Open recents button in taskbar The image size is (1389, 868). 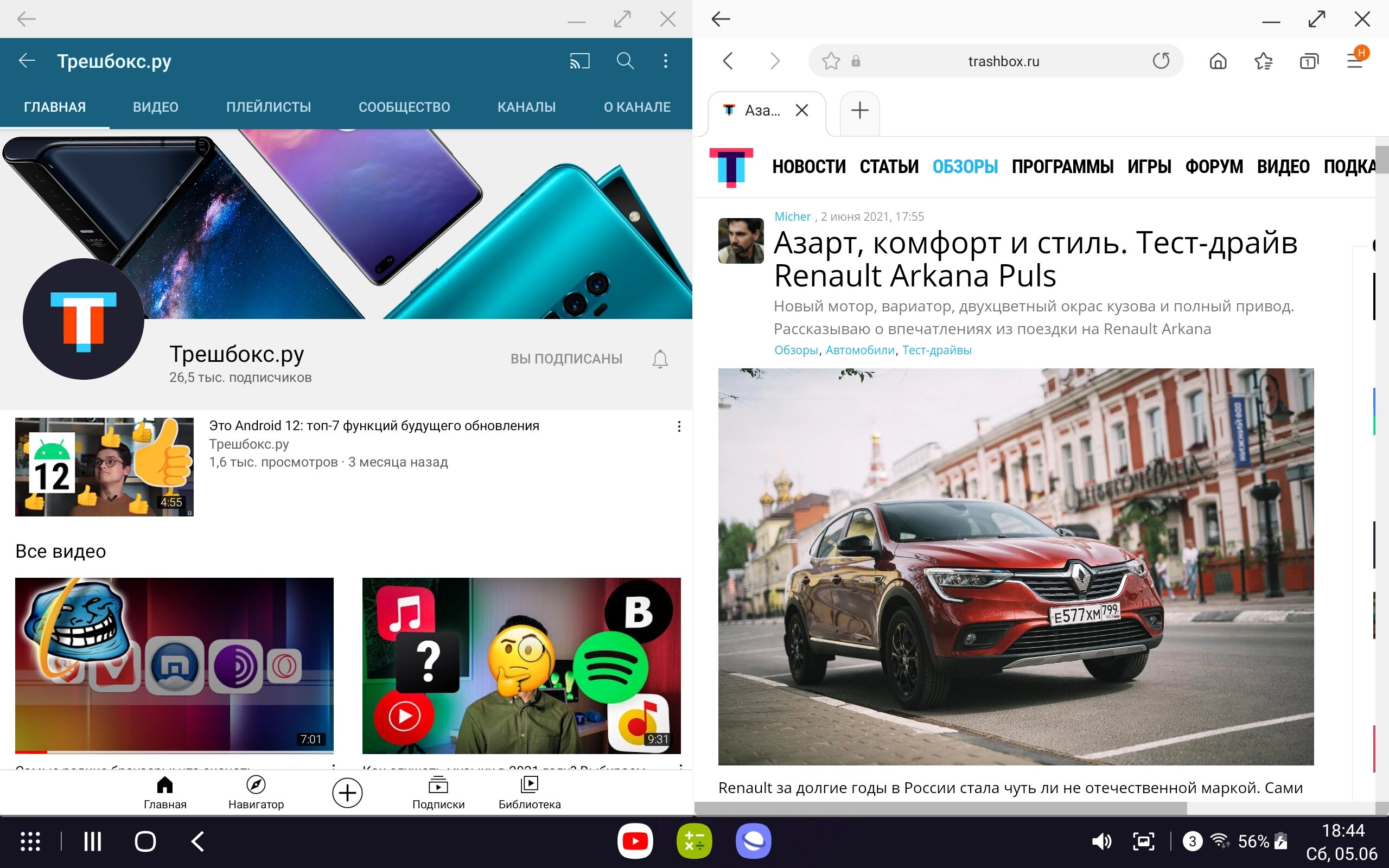coord(92,841)
